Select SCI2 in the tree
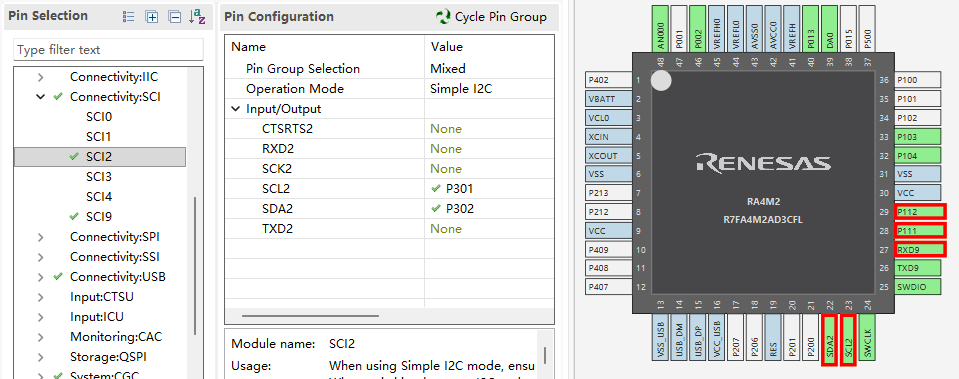Viewport: 959px width, 379px height. point(100,156)
